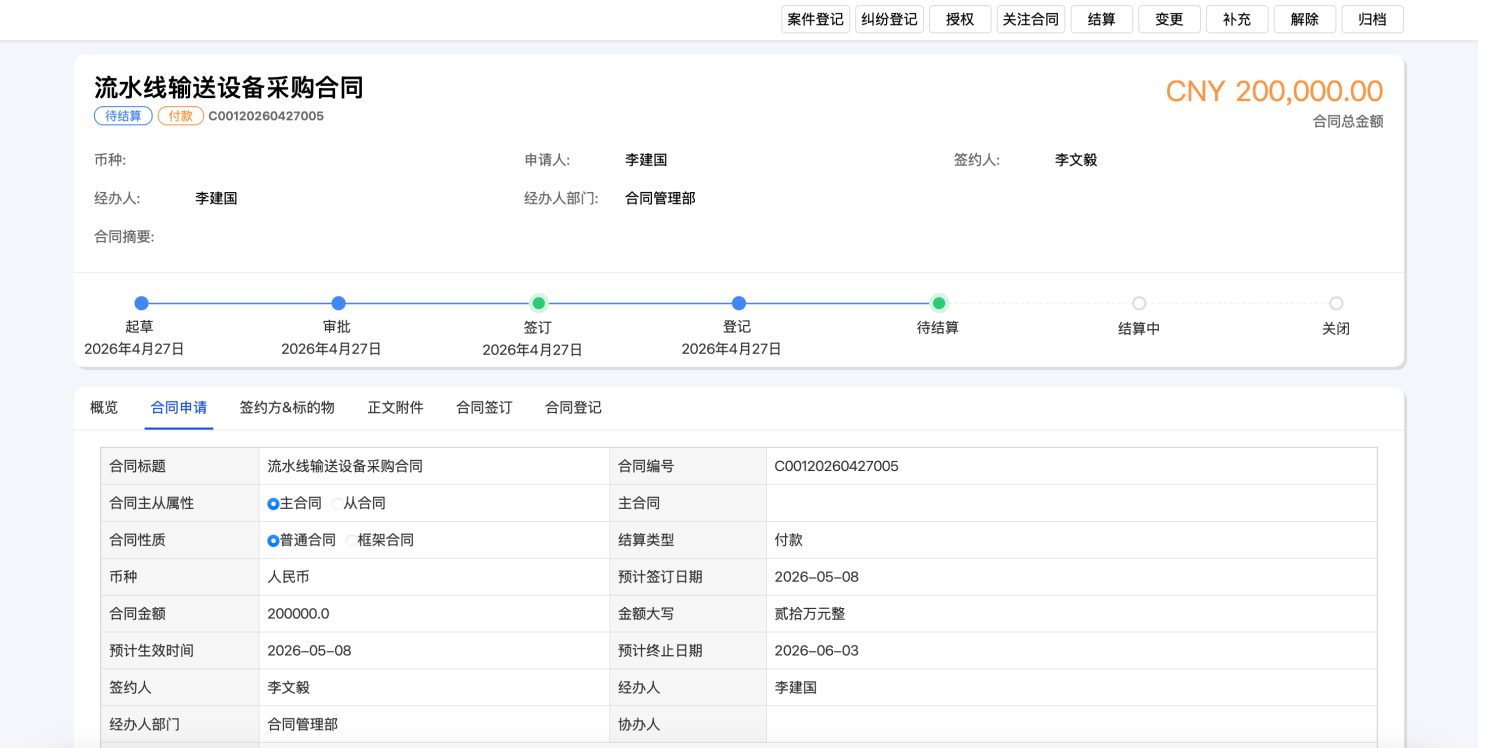Viewport: 1486px width, 748px height.
Task: Start settlement with the 结算 button
Action: pyautogui.click(x=1101, y=19)
